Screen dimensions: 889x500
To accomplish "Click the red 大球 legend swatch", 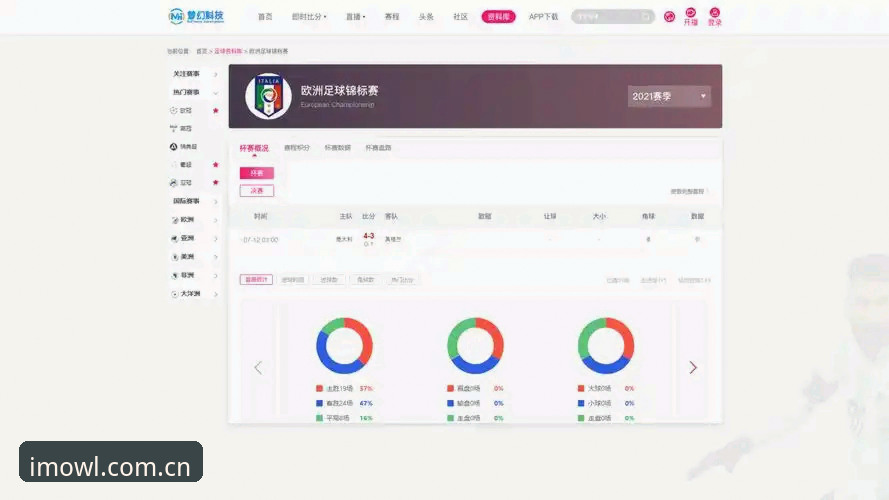I will [x=581, y=388].
